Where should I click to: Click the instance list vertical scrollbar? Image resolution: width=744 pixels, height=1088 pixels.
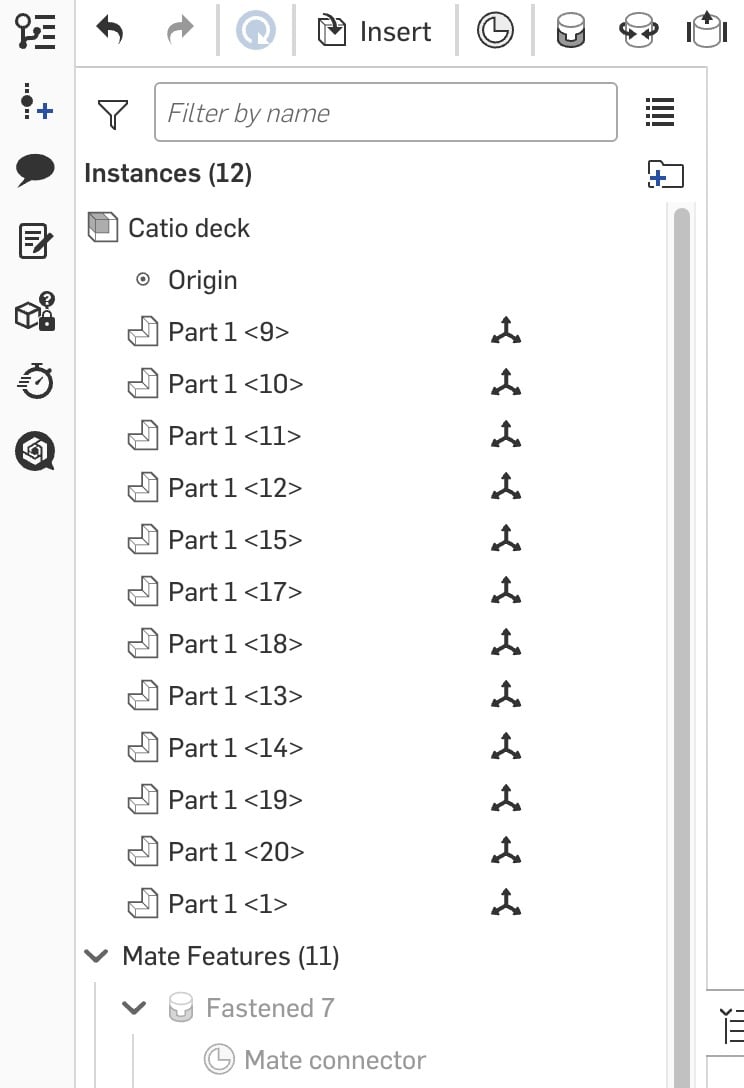682,600
